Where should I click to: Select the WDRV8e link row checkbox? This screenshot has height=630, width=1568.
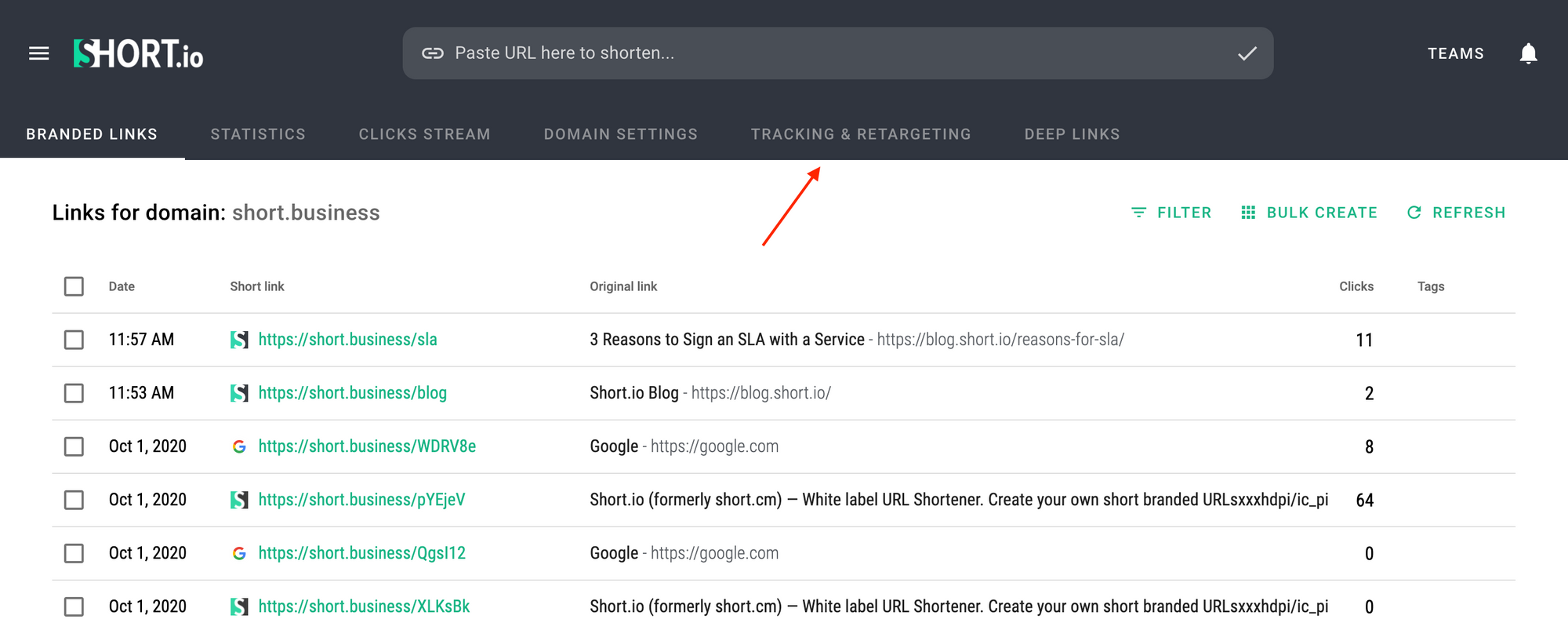click(x=74, y=446)
